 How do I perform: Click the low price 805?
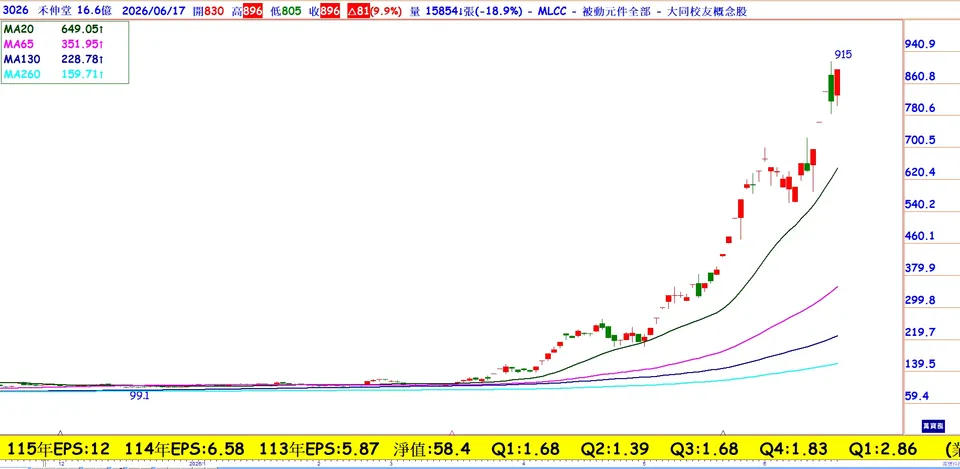point(291,11)
